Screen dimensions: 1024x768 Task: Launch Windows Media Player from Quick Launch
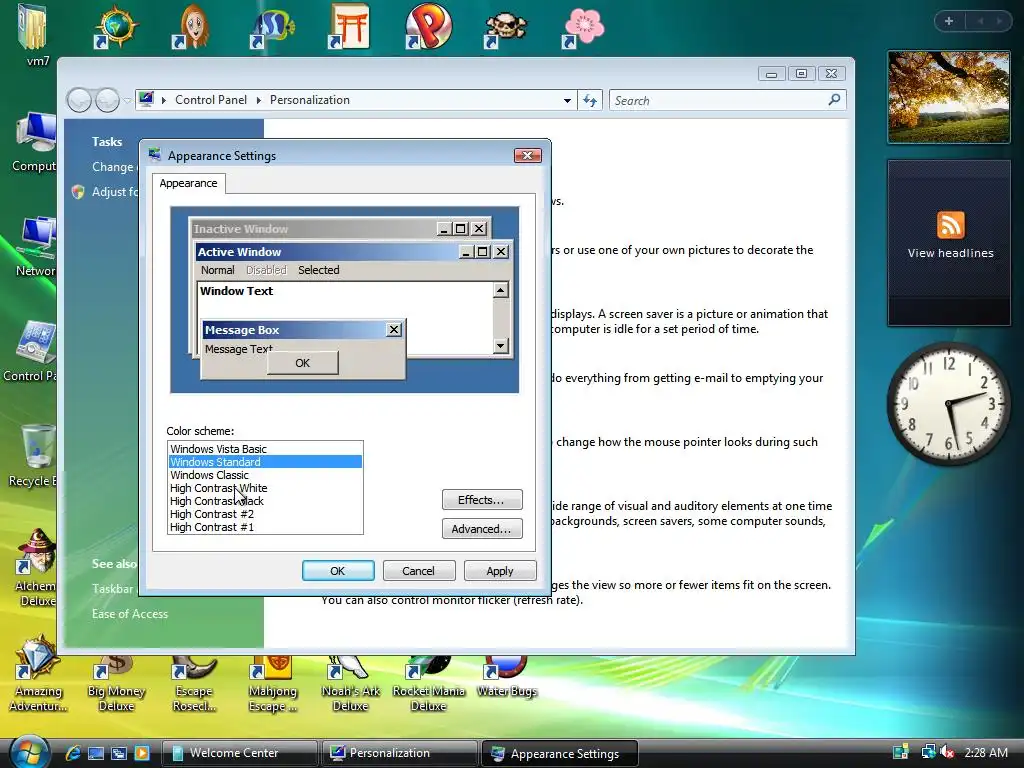tap(142, 753)
